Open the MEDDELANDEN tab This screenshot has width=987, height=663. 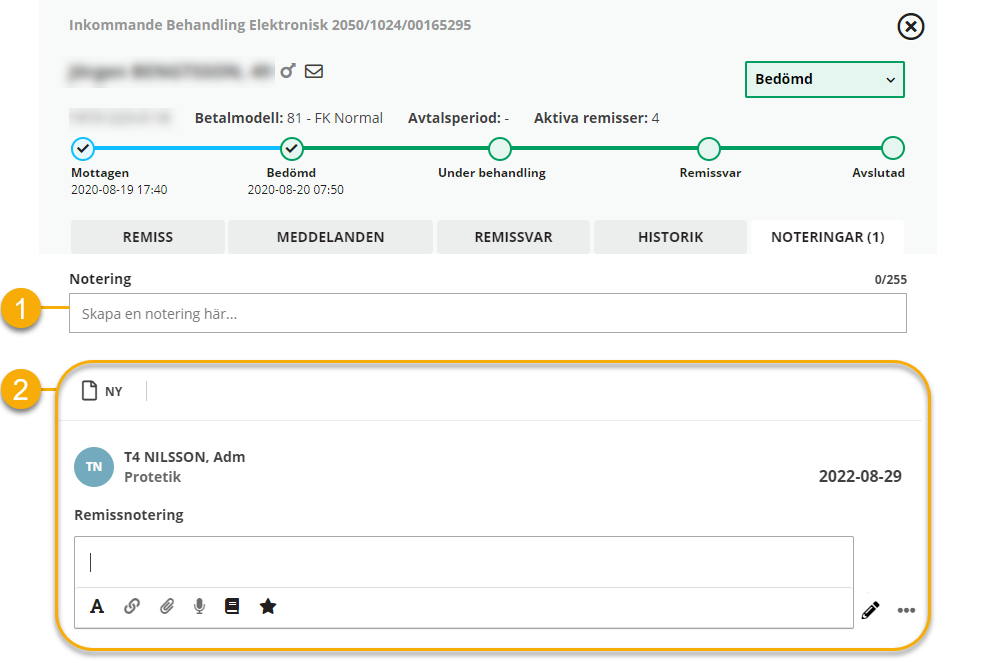pos(330,237)
